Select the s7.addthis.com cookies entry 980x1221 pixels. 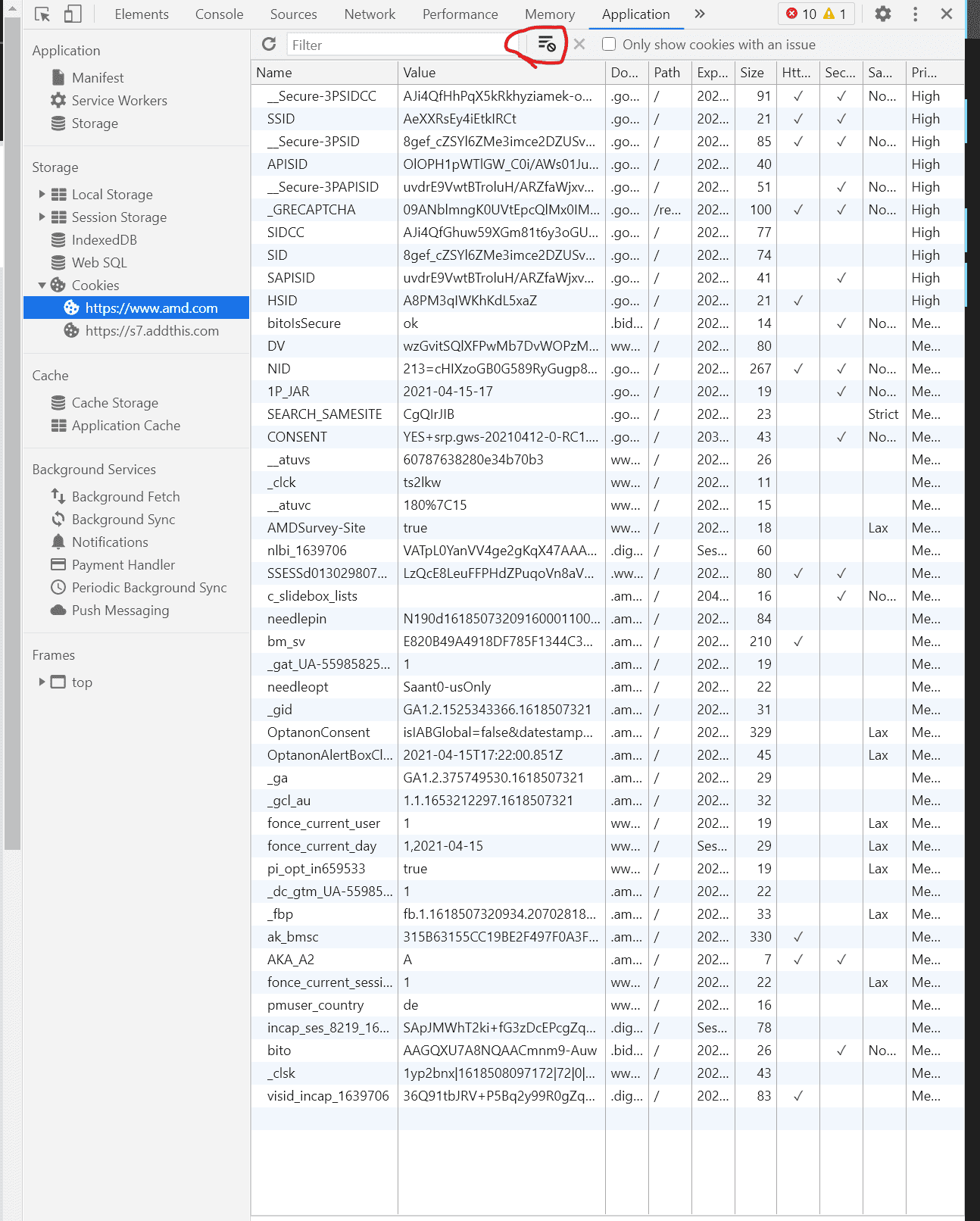point(151,331)
